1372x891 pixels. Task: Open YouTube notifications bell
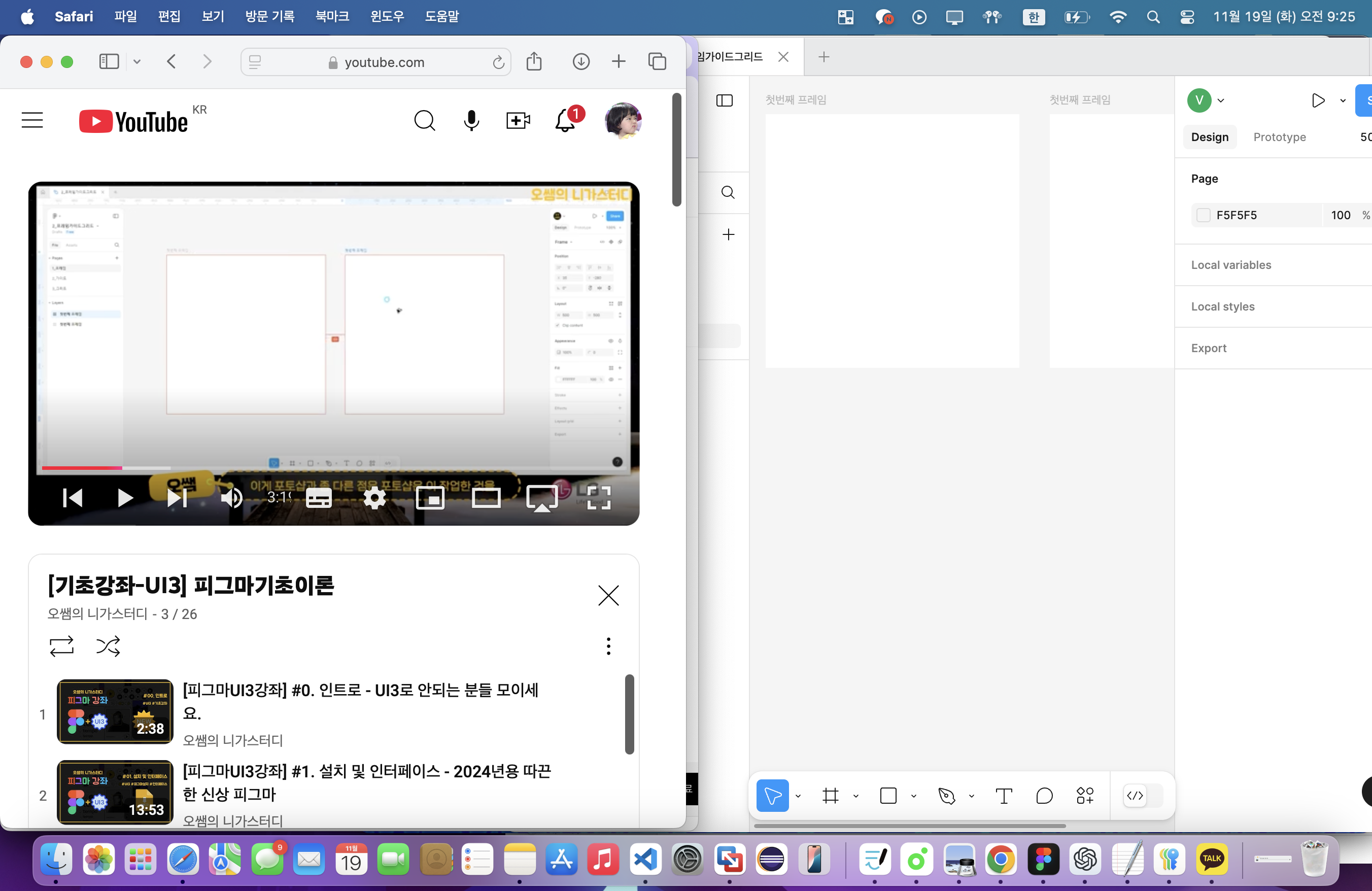tap(565, 120)
